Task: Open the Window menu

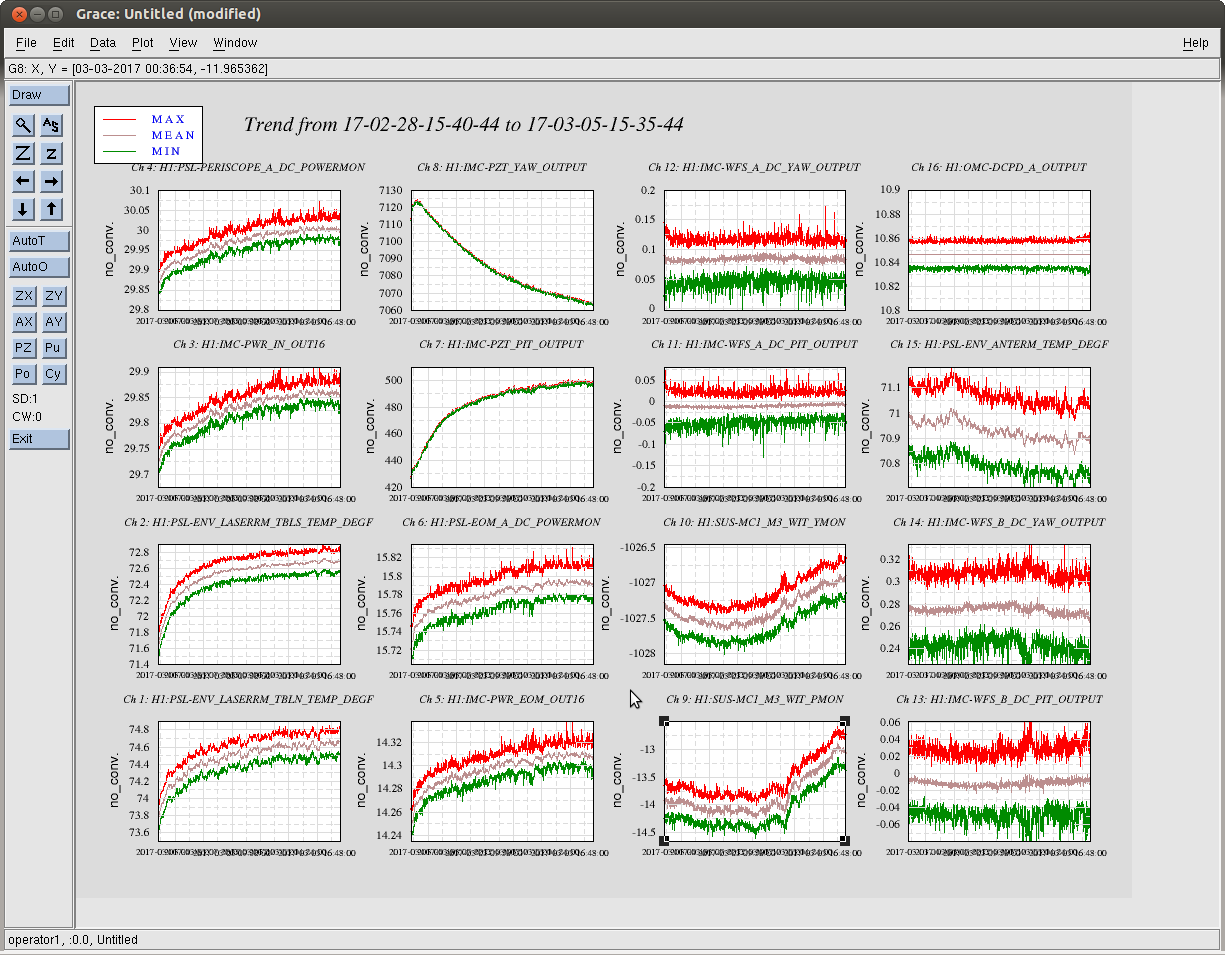Action: tap(235, 43)
